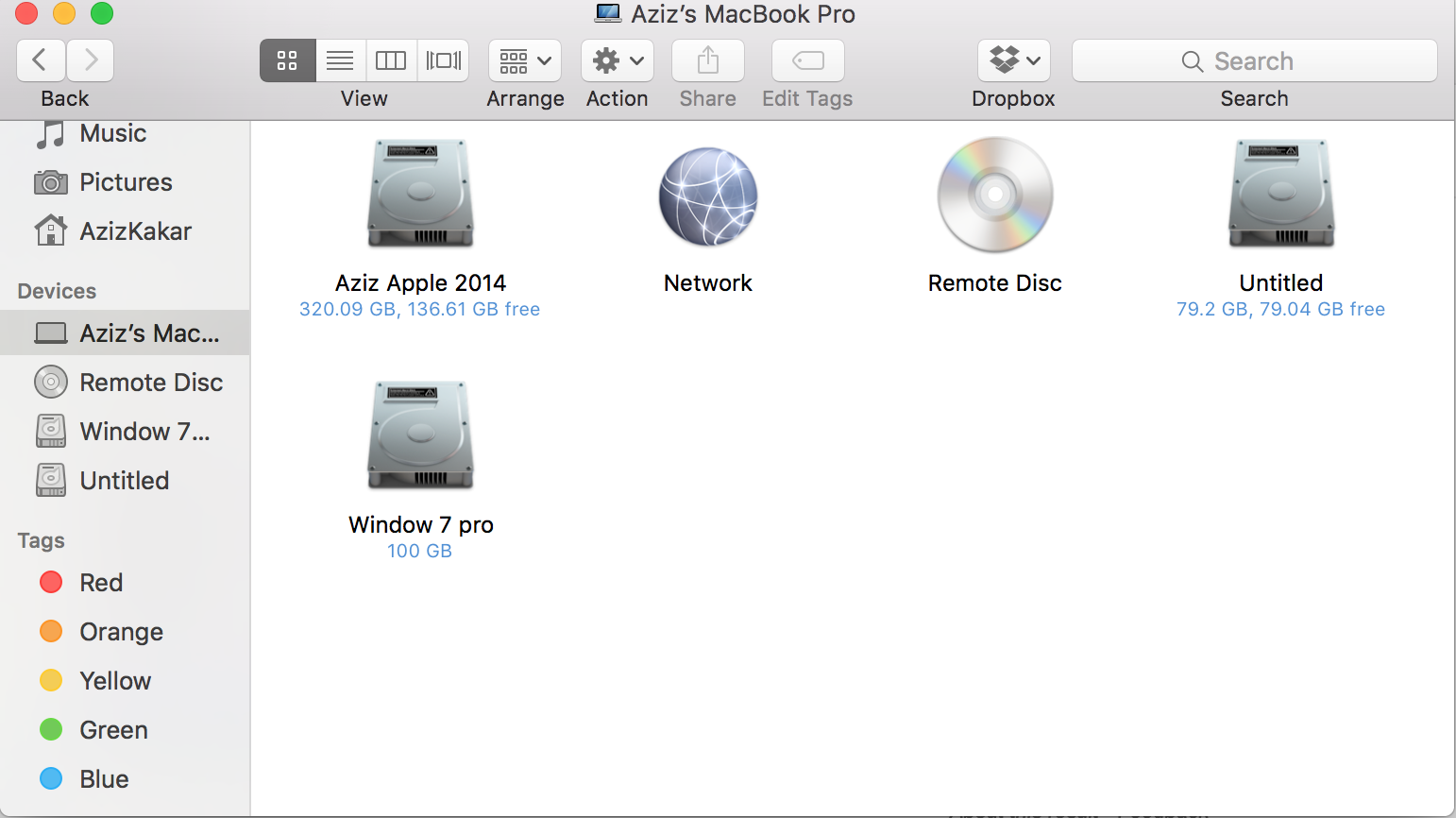Image resolution: width=1456 pixels, height=818 pixels.
Task: Switch to icon view
Action: pos(287,60)
